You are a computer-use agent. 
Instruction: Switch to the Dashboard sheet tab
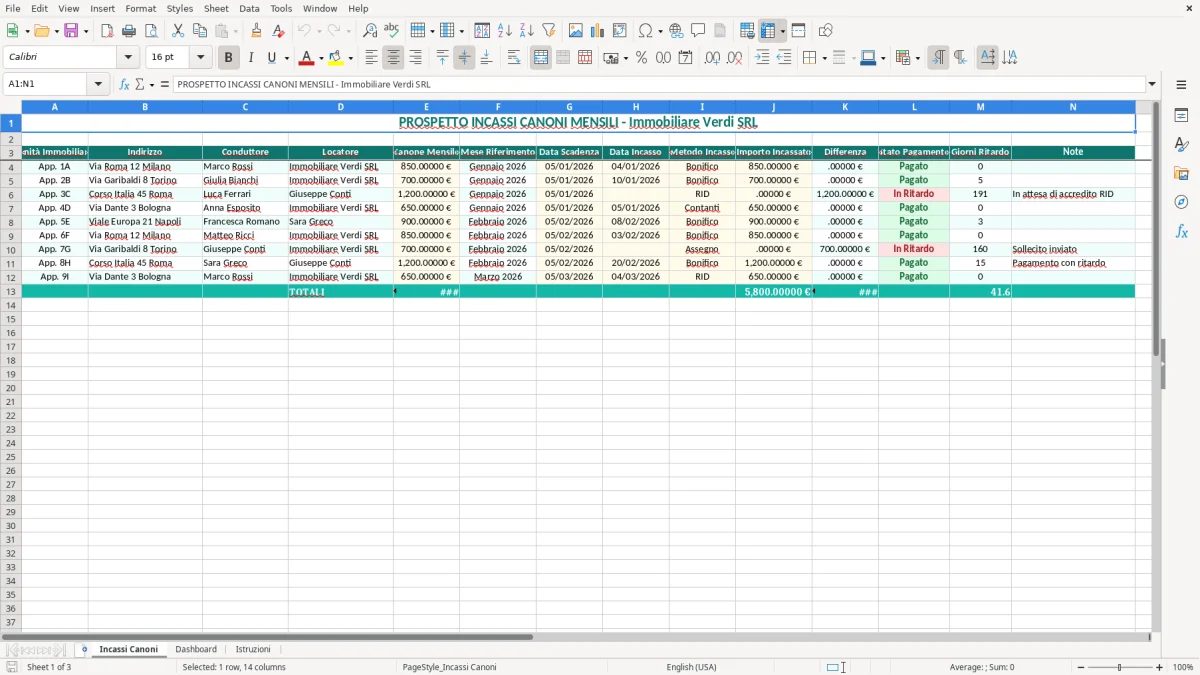[196, 650]
